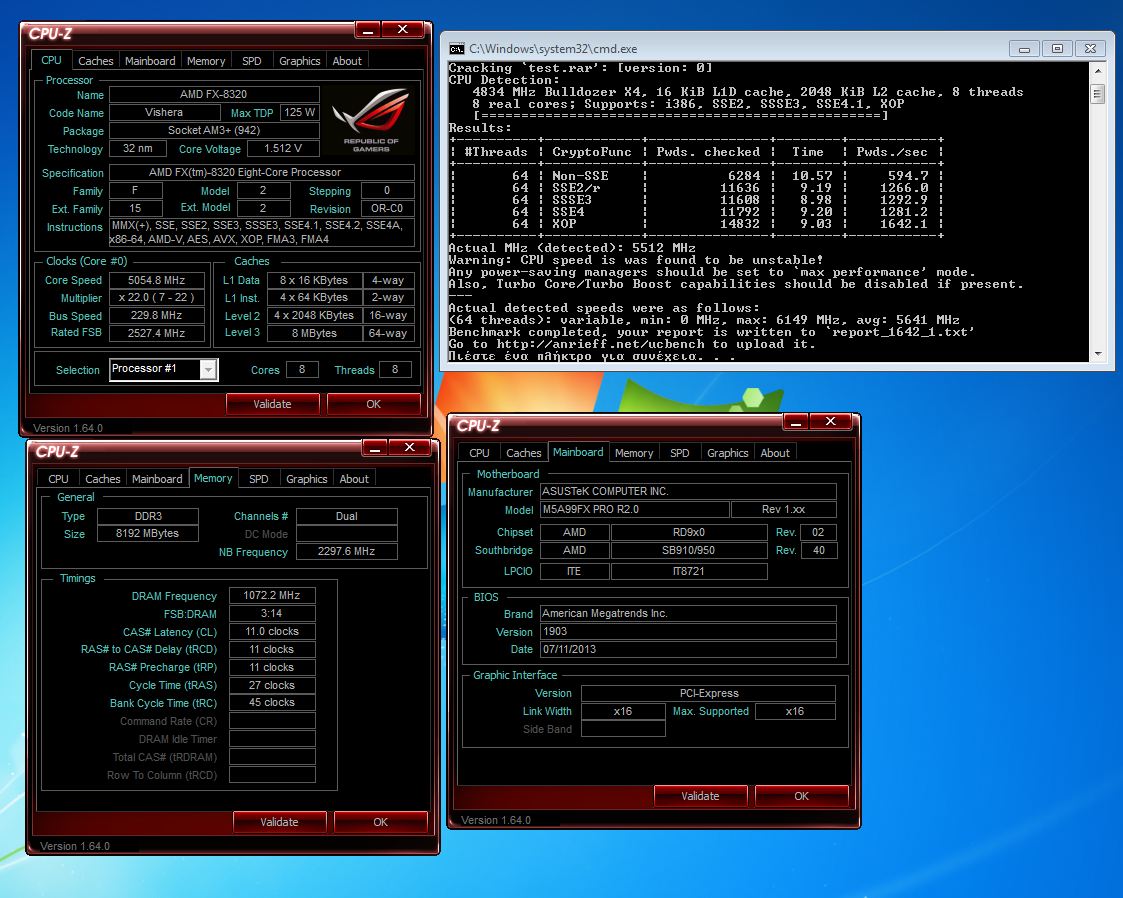Click the CAS# Latency value '11.0 clocks'
1123x898 pixels.
272,631
